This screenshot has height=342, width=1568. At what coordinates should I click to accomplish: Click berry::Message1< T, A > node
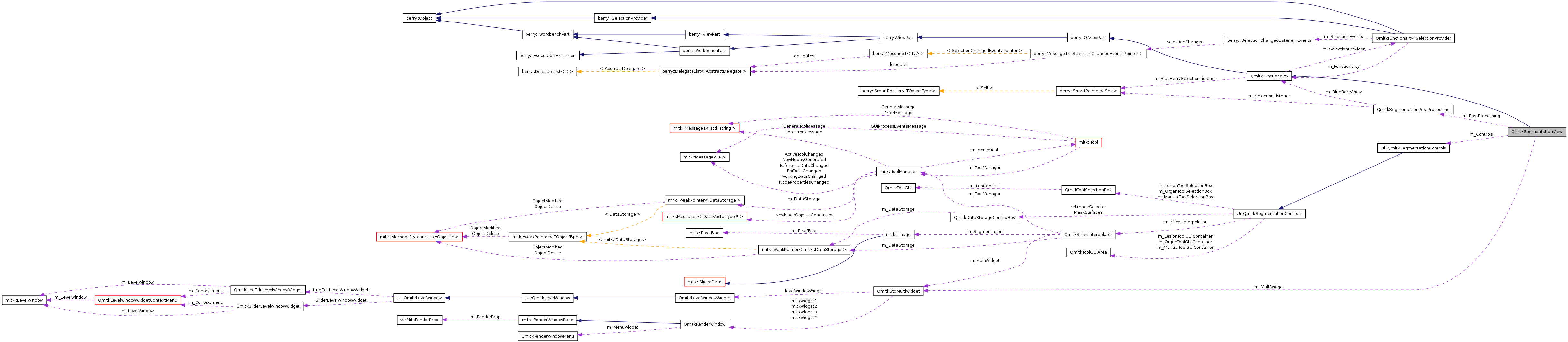click(x=898, y=54)
